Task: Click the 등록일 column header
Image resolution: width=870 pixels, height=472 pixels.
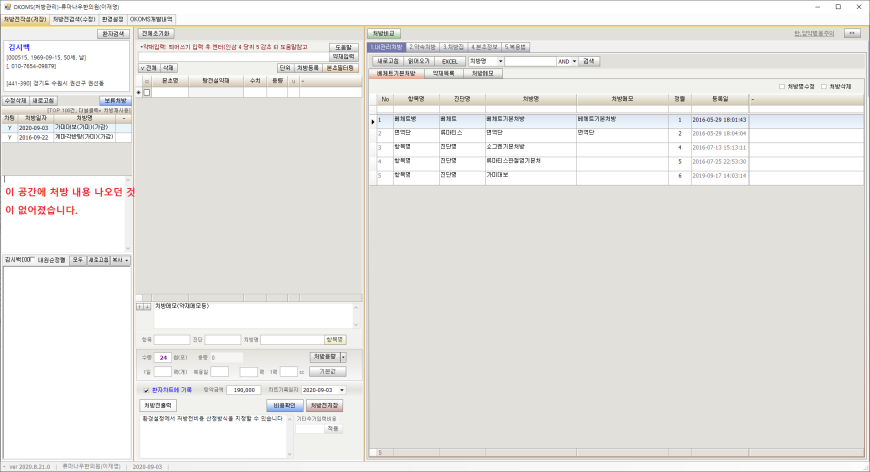Action: pyautogui.click(x=720, y=99)
